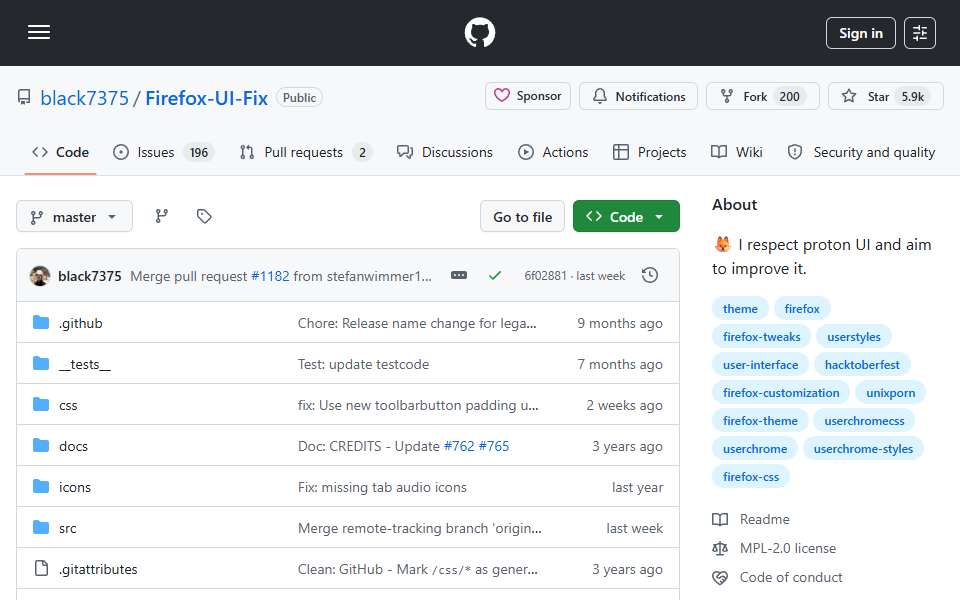Viewport: 960px width, 600px height.
Task: Select the firefox topic tag
Action: 801,309
